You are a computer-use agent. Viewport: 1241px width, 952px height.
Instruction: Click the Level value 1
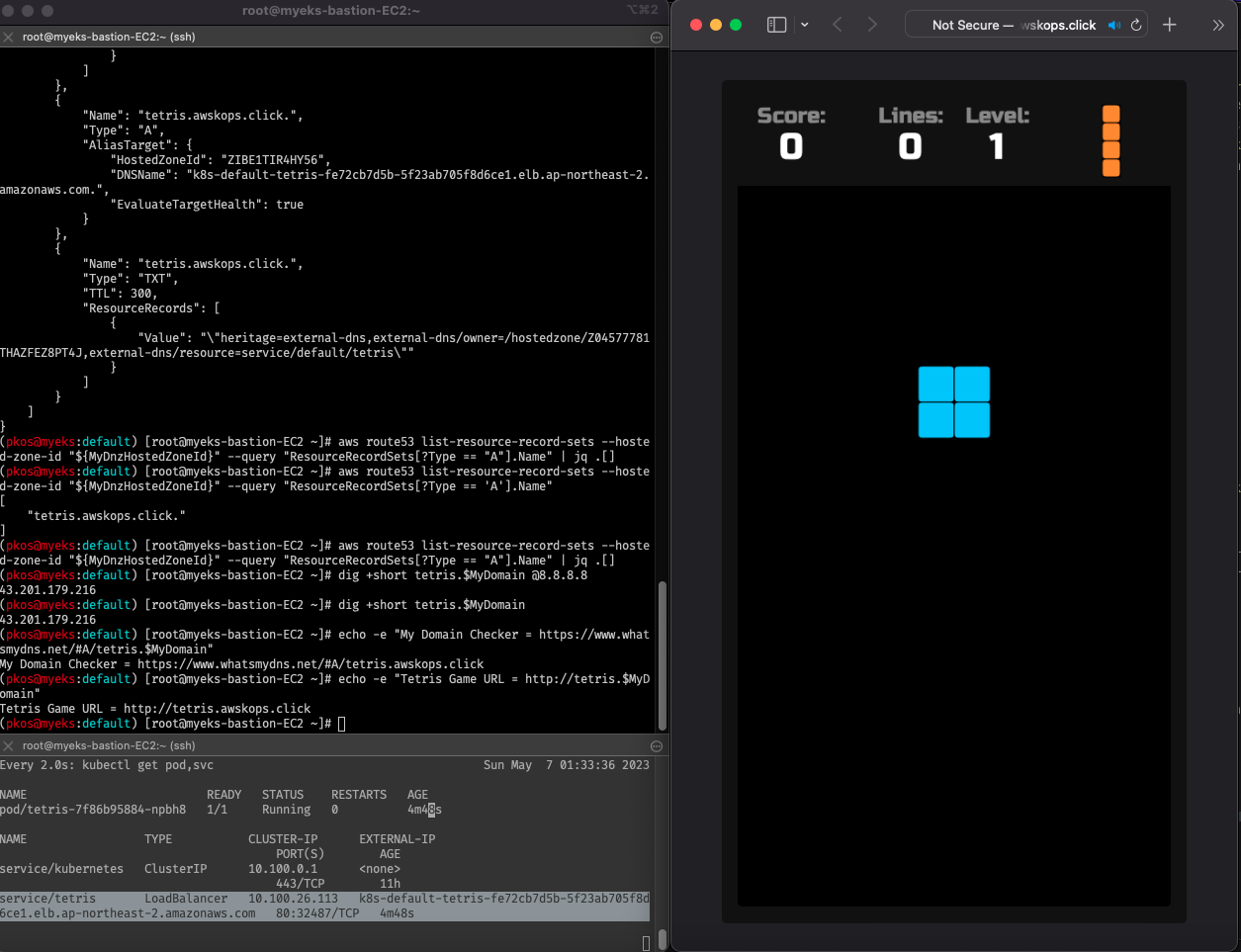[x=997, y=147]
